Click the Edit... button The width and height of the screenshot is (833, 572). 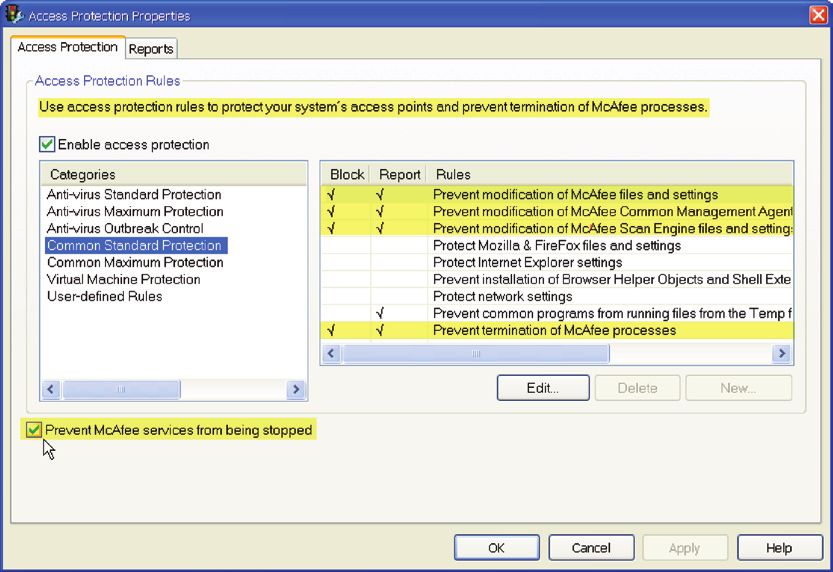coord(543,388)
